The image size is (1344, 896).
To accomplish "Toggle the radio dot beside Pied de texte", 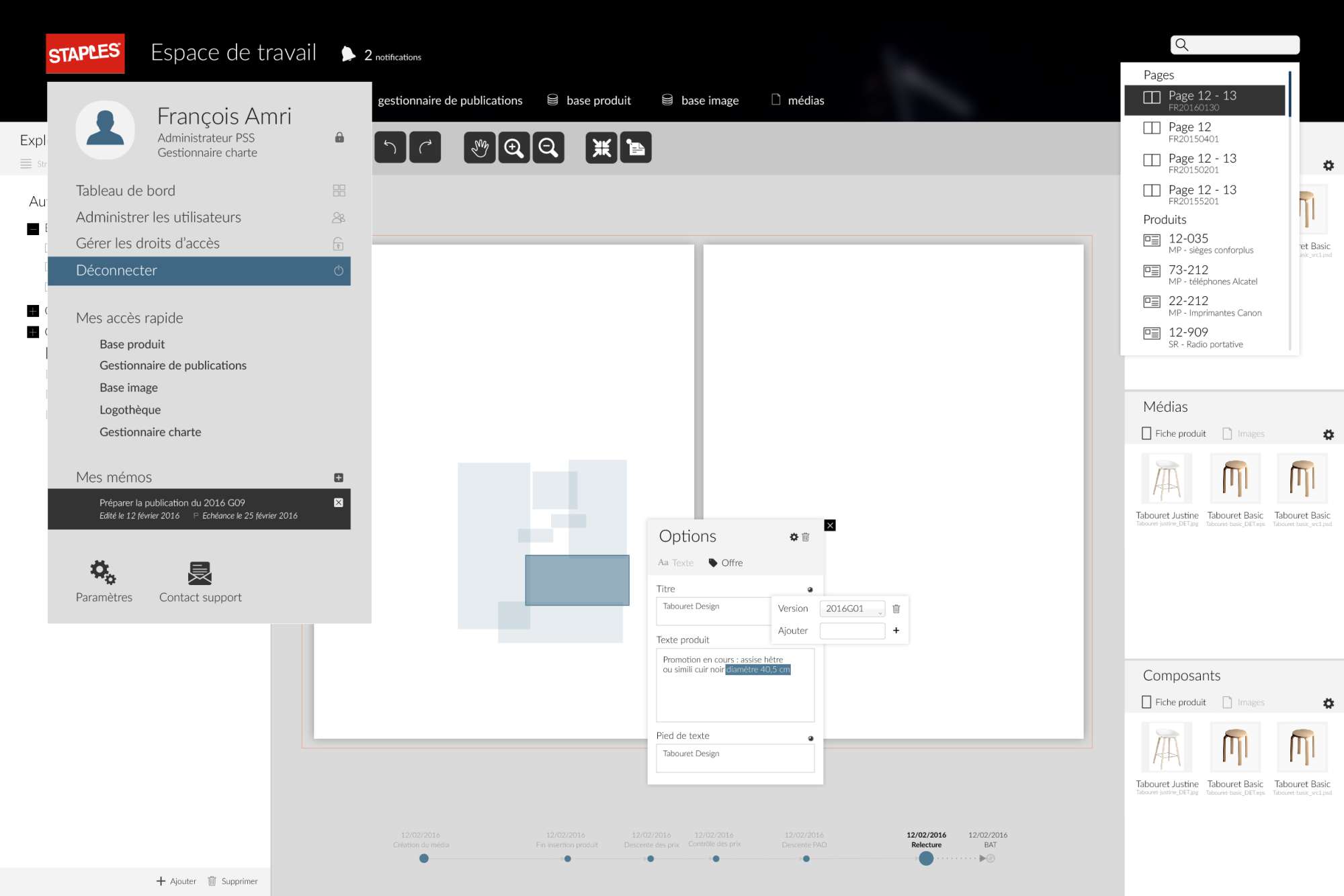I will point(810,738).
